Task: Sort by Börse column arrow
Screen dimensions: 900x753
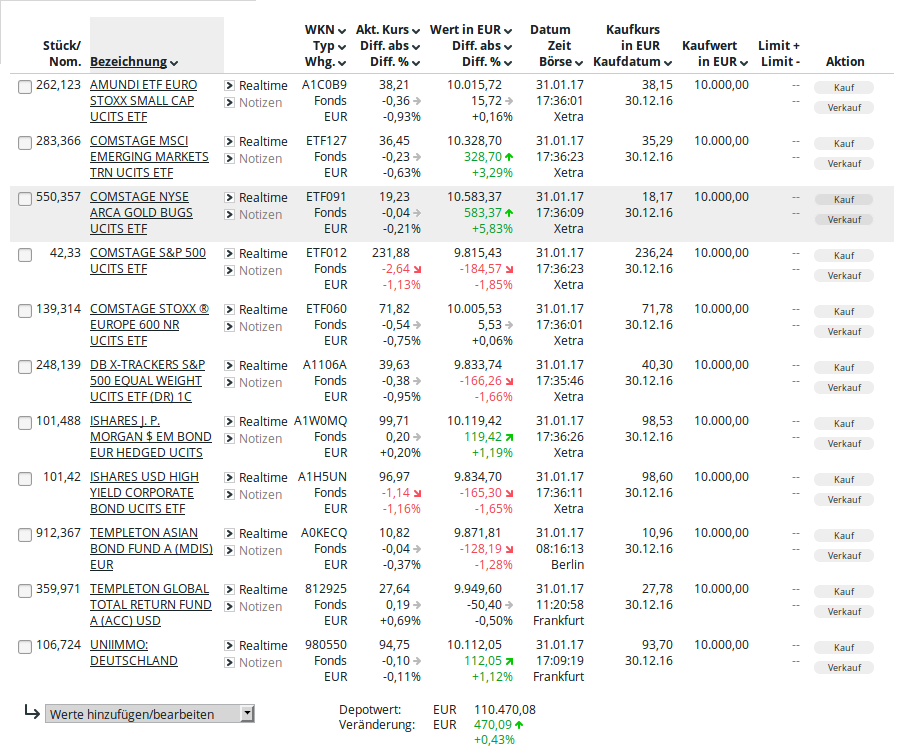Action: click(579, 63)
